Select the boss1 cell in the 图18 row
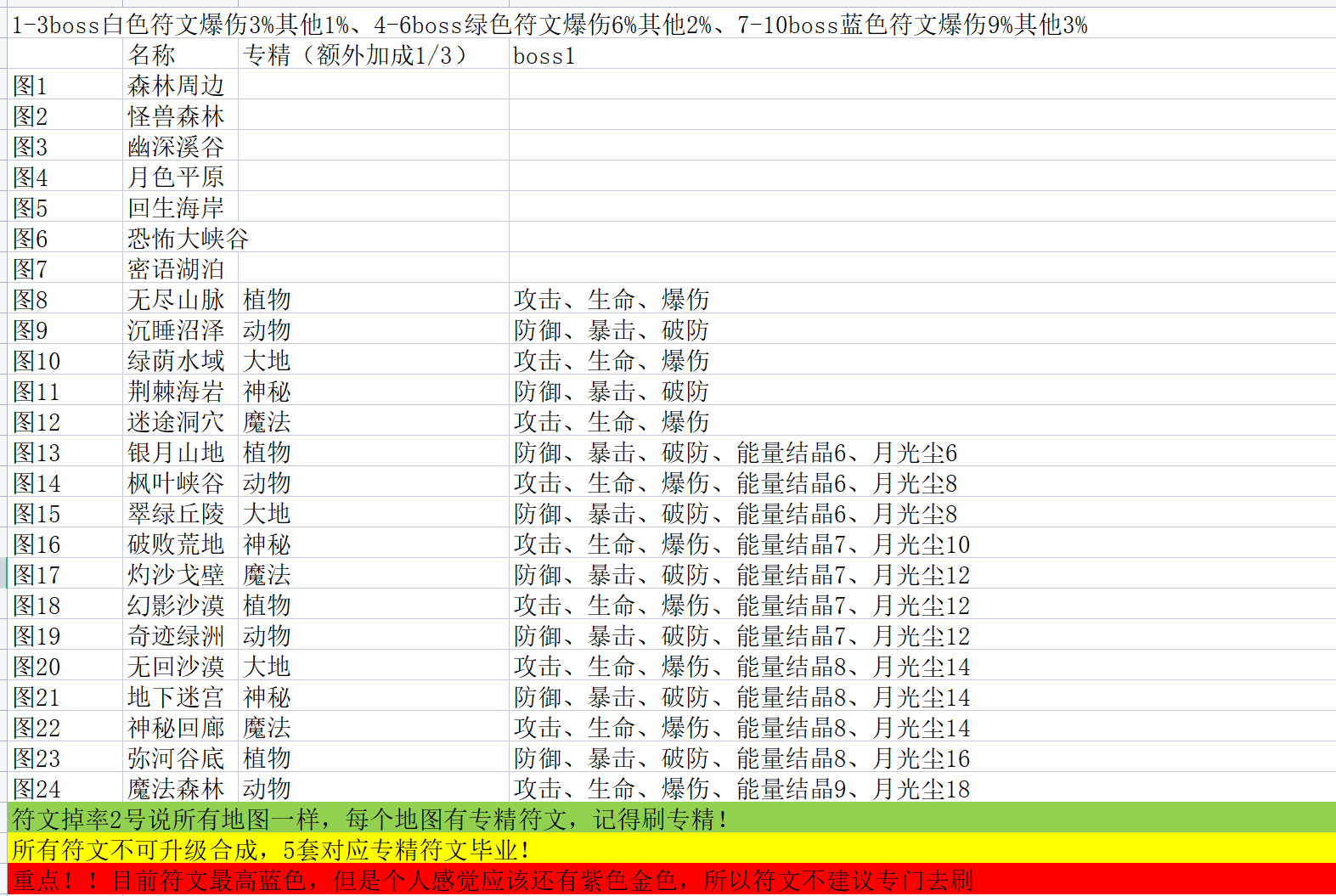The width and height of the screenshot is (1336, 896). pyautogui.click(x=922, y=604)
